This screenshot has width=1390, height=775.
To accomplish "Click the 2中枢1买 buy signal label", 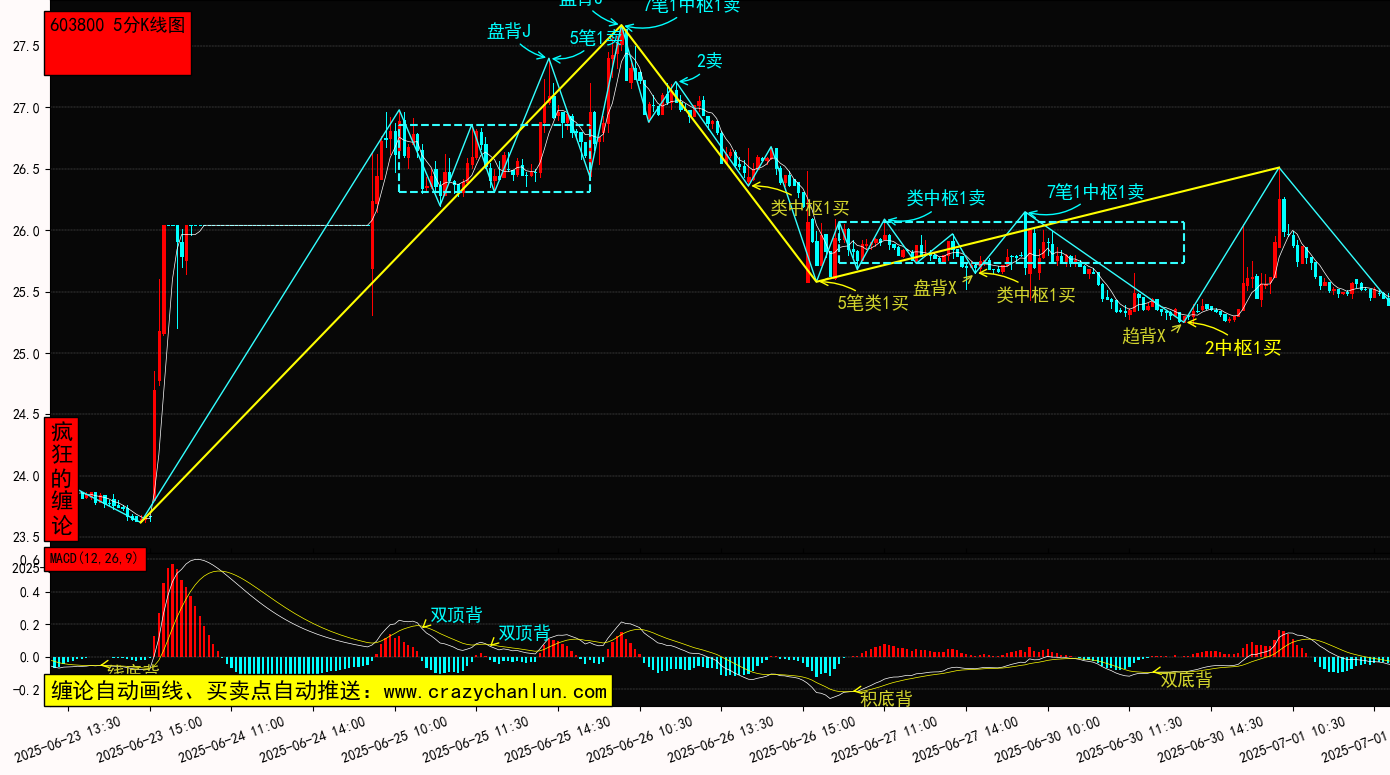I will tap(1243, 348).
